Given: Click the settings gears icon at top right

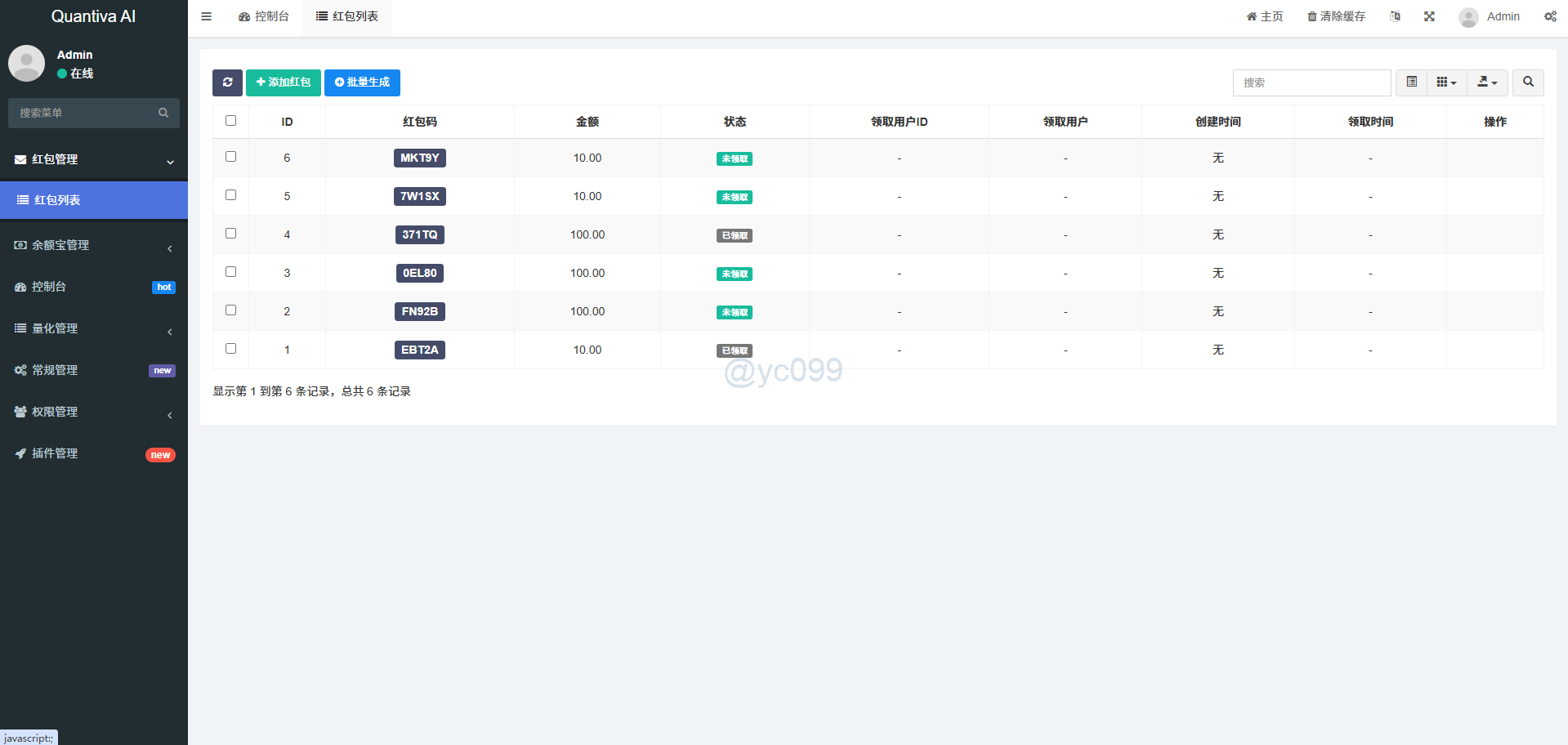Looking at the screenshot, I should tap(1550, 16).
